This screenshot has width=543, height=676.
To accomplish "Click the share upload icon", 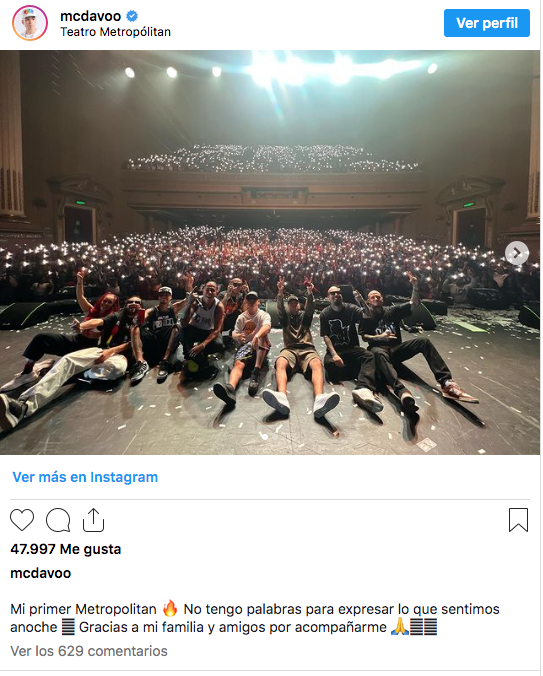I will pyautogui.click(x=94, y=520).
